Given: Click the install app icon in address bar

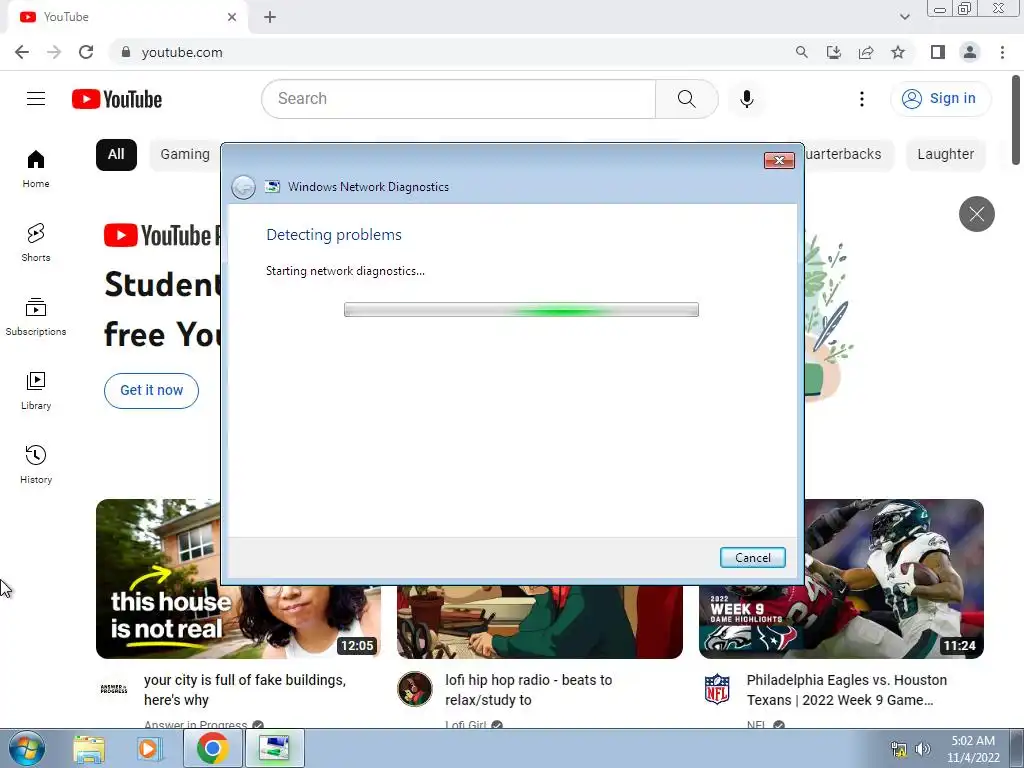Looking at the screenshot, I should [x=833, y=52].
